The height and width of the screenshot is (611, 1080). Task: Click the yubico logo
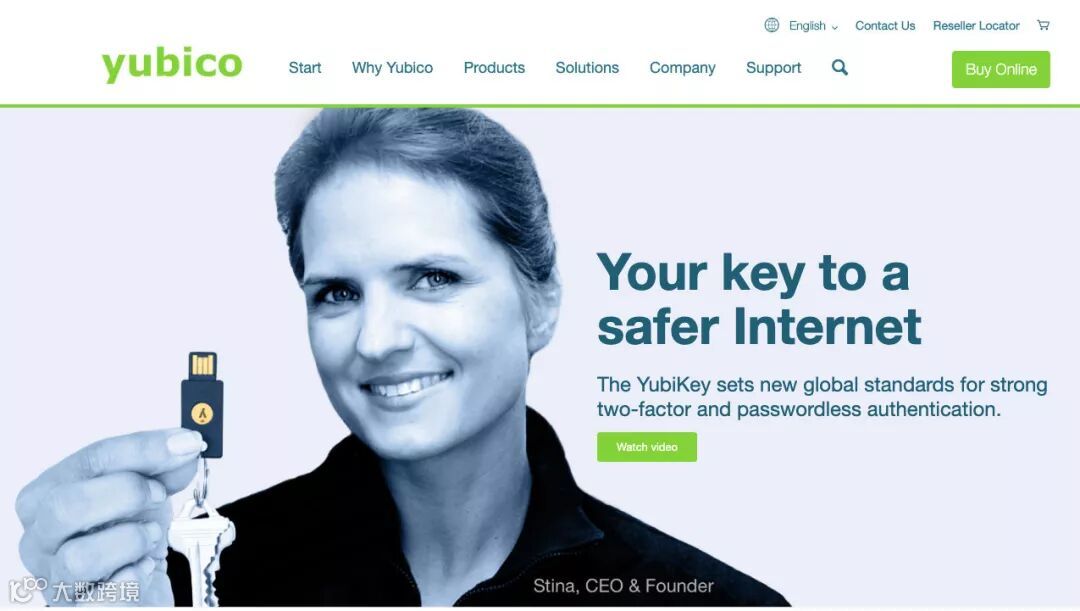[x=172, y=65]
